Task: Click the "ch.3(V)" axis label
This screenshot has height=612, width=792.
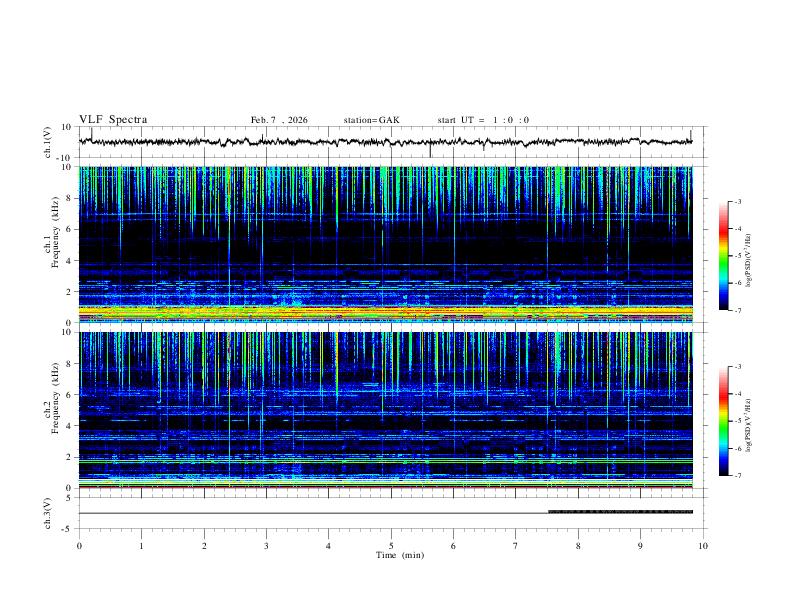Action: [x=48, y=514]
